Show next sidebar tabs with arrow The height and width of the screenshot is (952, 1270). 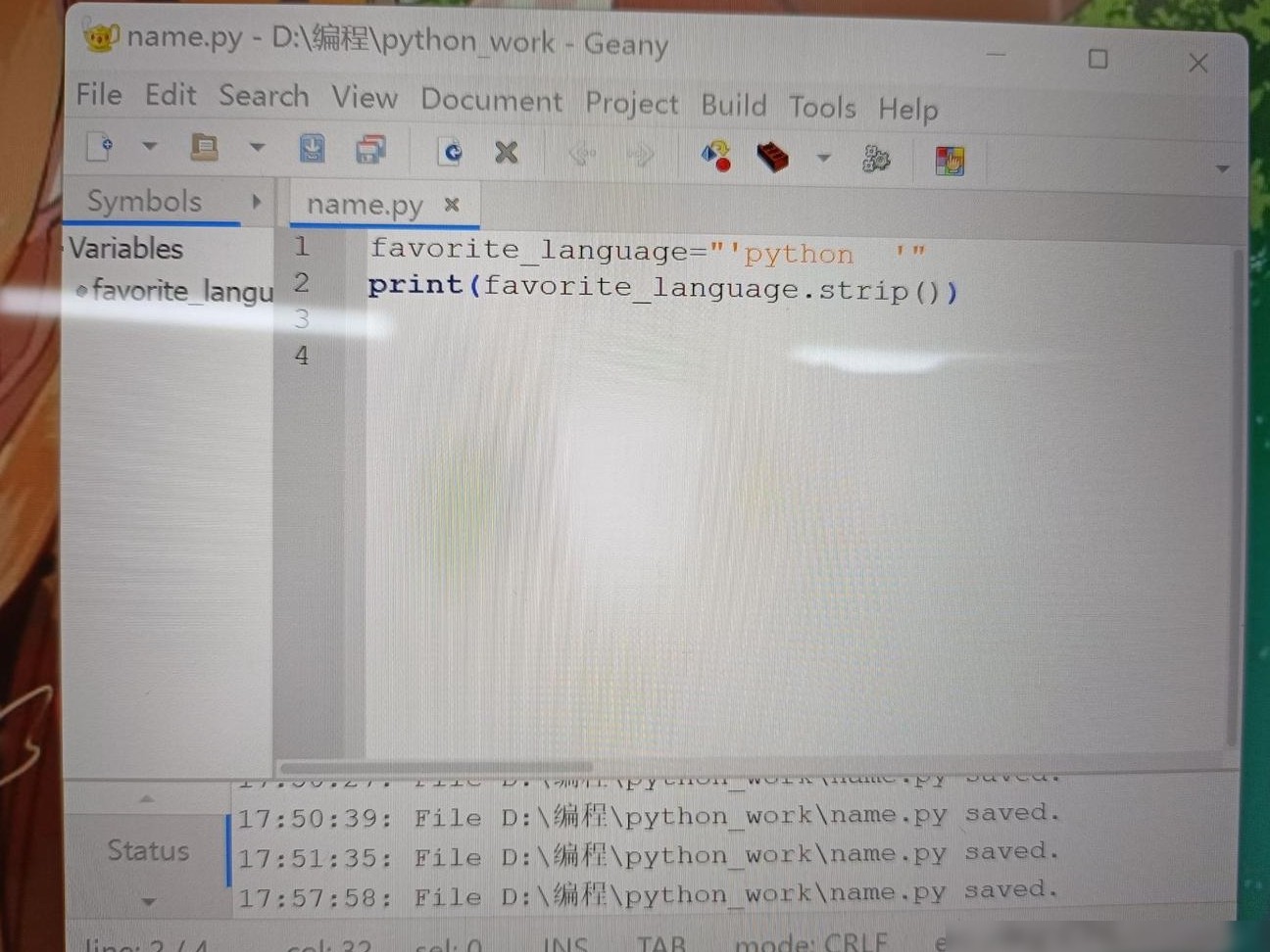pos(257,201)
